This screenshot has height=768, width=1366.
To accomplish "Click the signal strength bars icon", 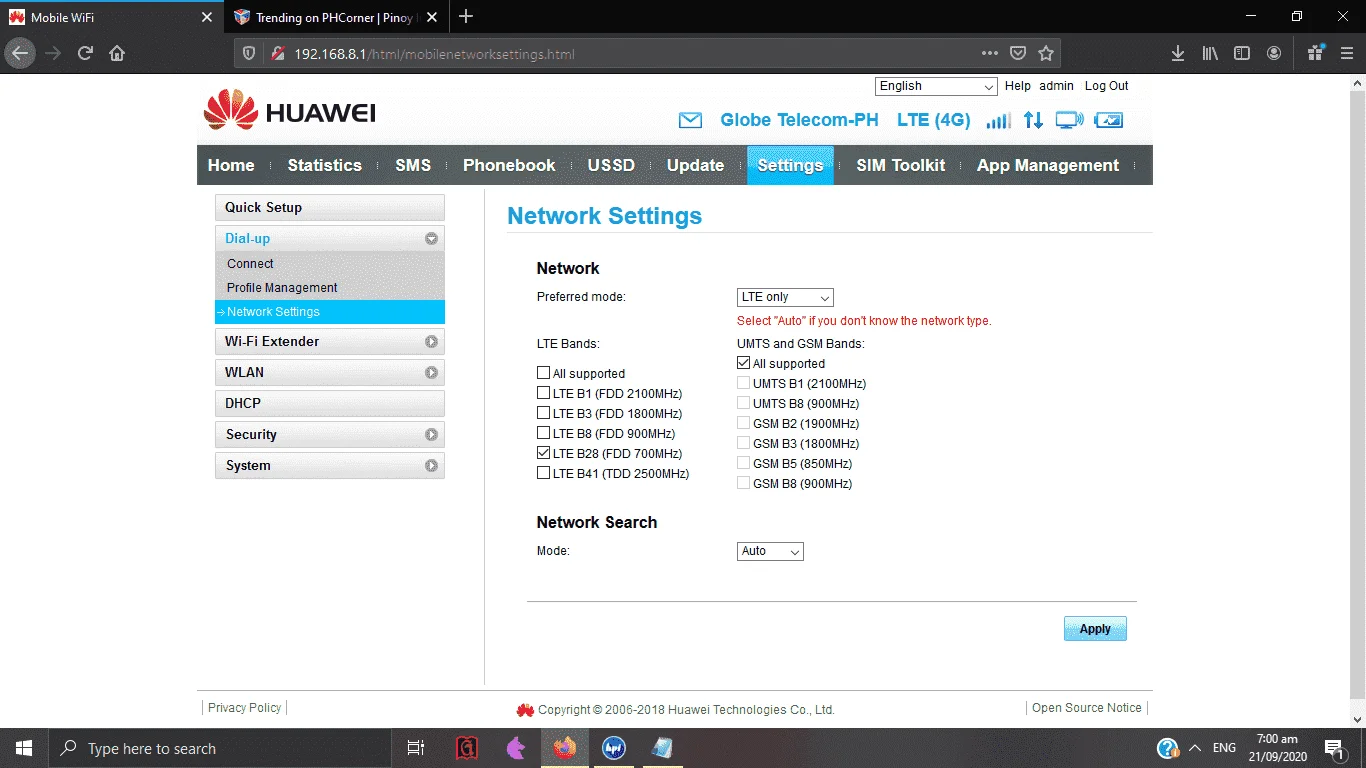I will tap(998, 121).
